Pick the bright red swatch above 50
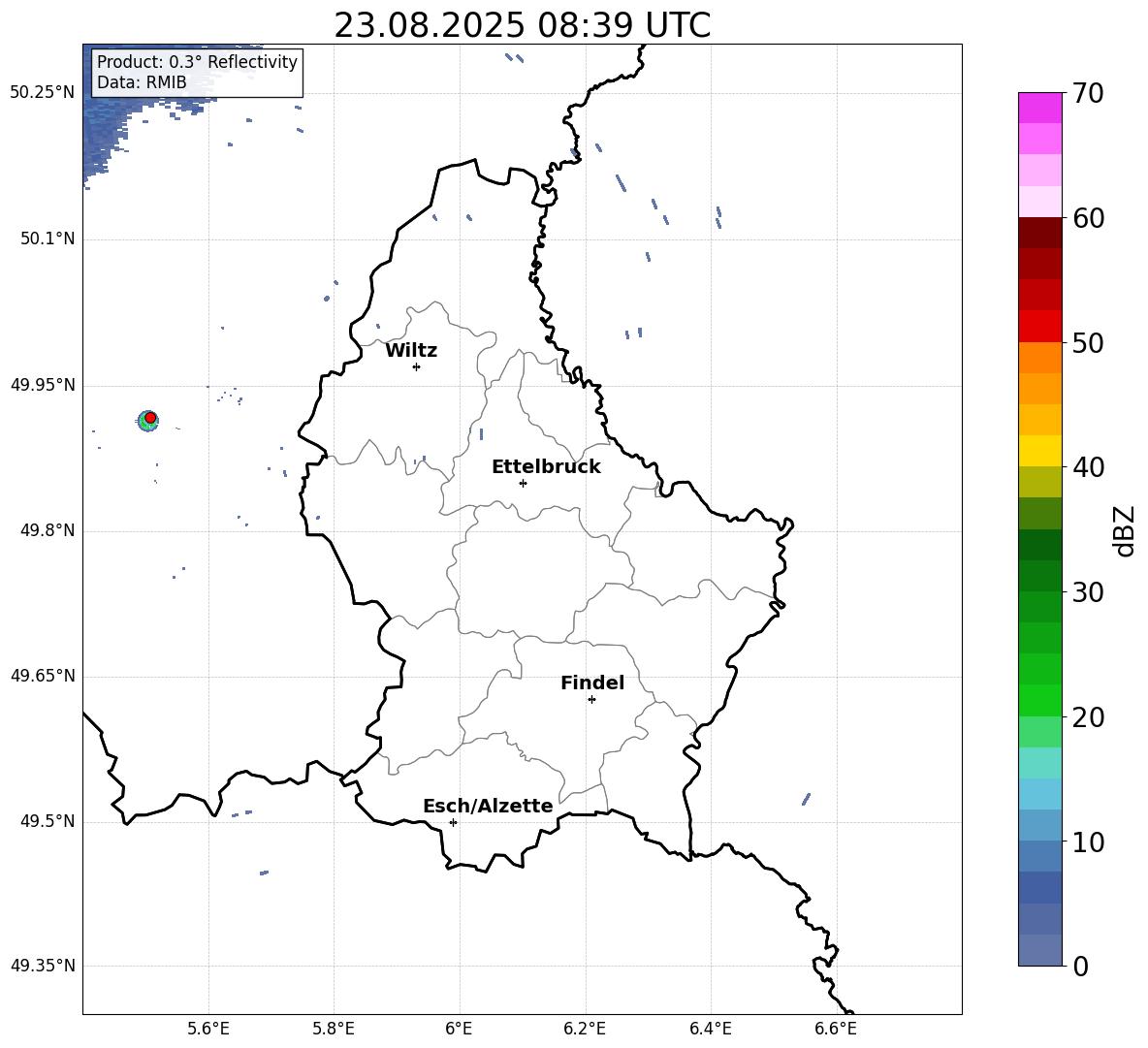The image size is (1148, 1048). (1039, 327)
